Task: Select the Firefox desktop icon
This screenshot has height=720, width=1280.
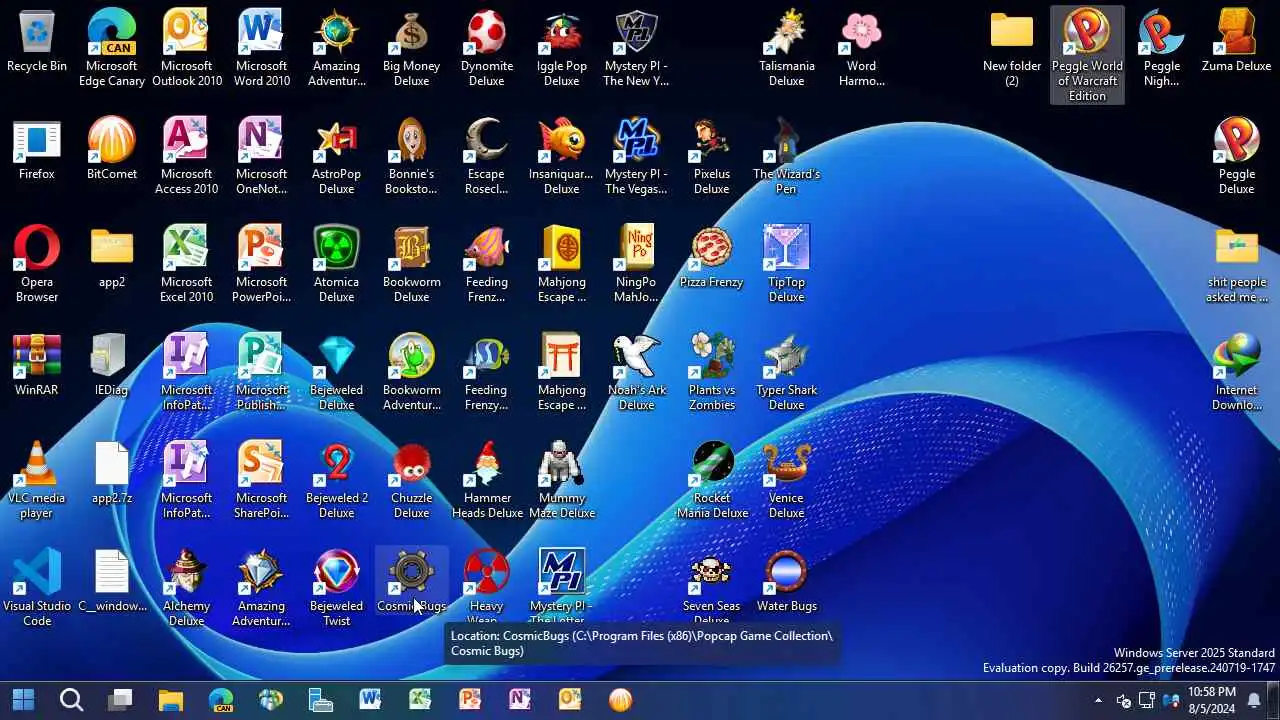Action: coord(37,151)
